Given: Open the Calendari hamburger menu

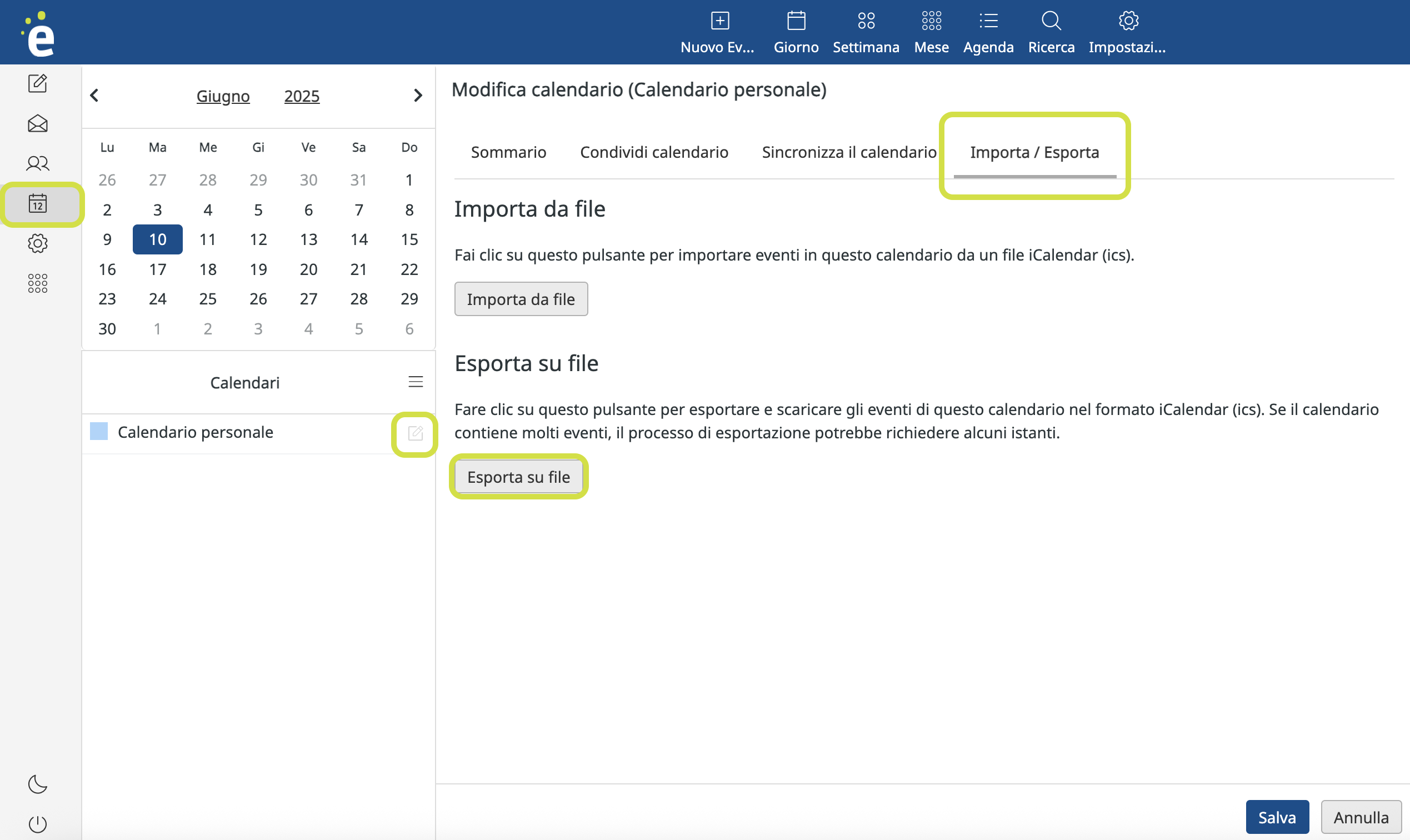Looking at the screenshot, I should click(x=416, y=382).
